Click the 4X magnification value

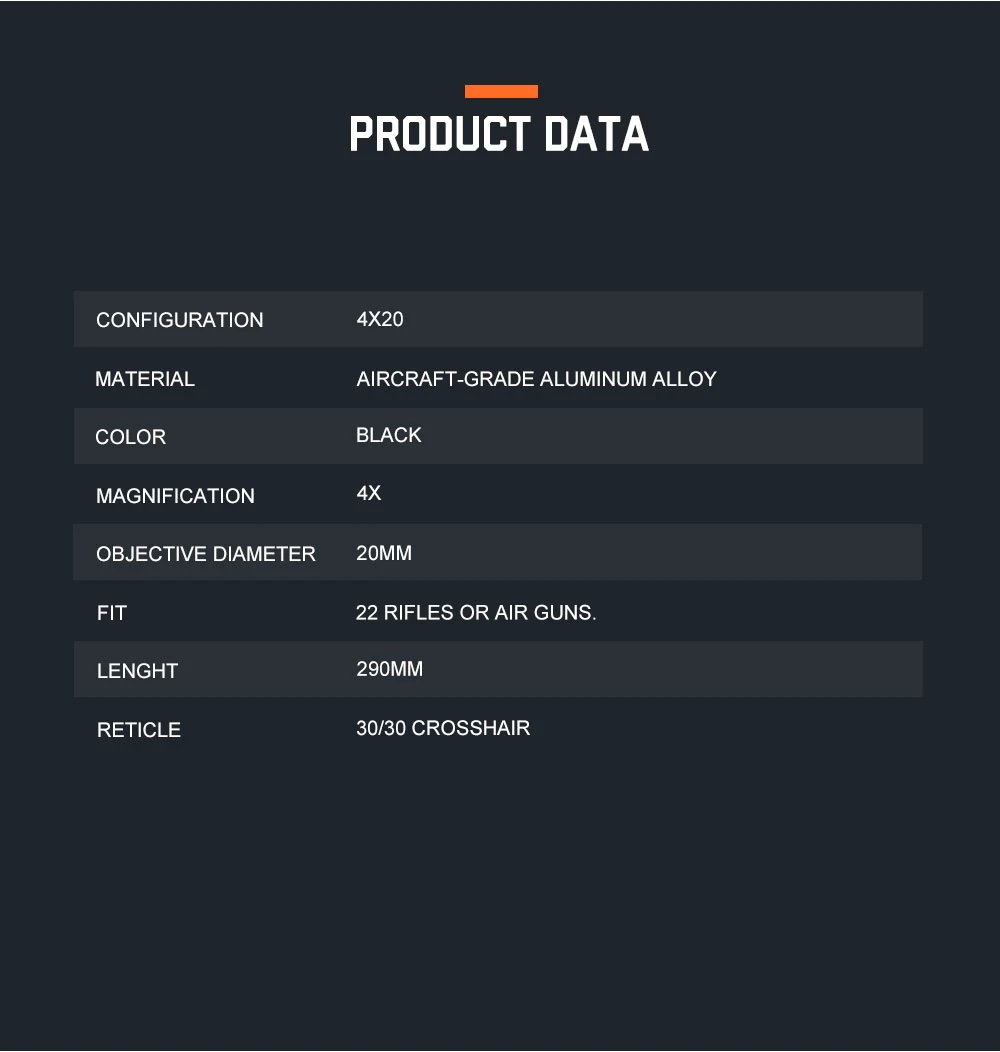coord(369,493)
